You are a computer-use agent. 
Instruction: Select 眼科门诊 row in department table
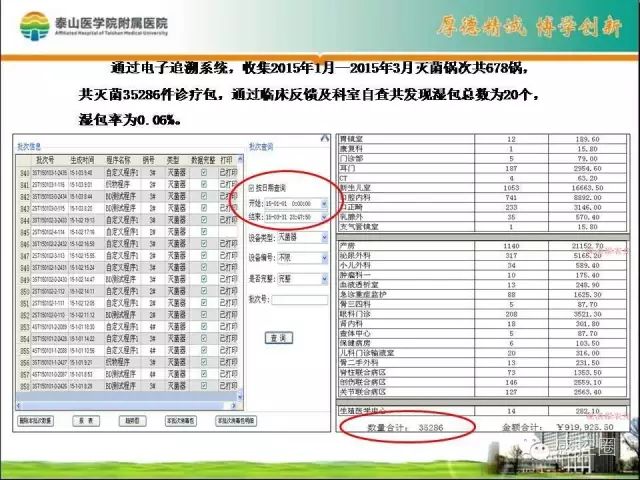coord(482,314)
